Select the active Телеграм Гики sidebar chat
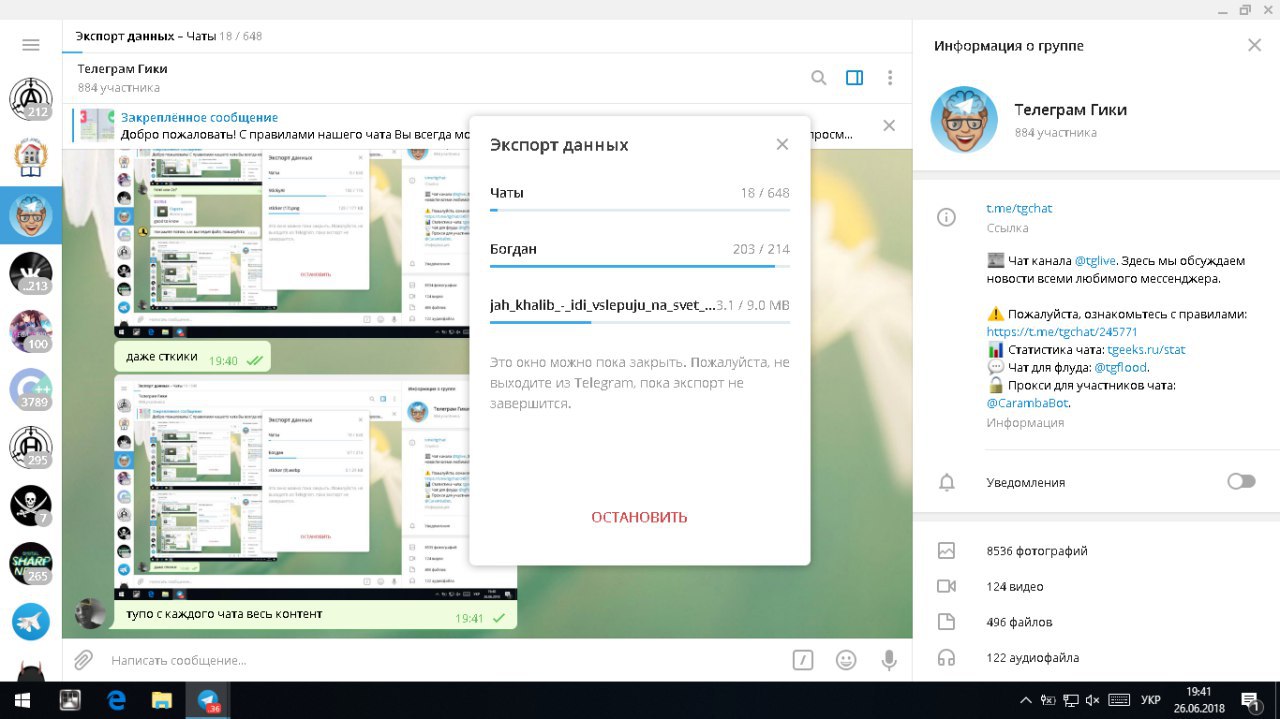1280x719 pixels. click(30, 215)
